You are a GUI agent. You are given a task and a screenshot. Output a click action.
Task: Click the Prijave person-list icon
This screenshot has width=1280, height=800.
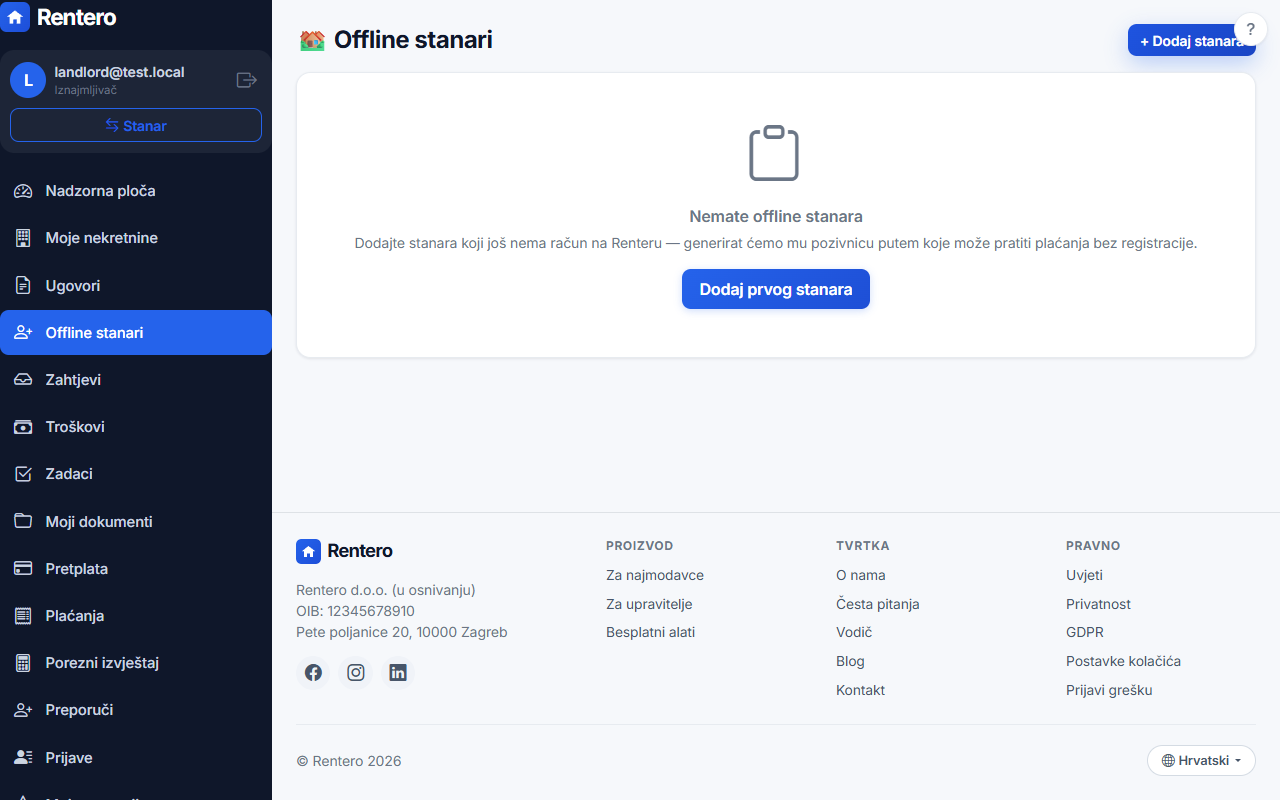pos(23,758)
